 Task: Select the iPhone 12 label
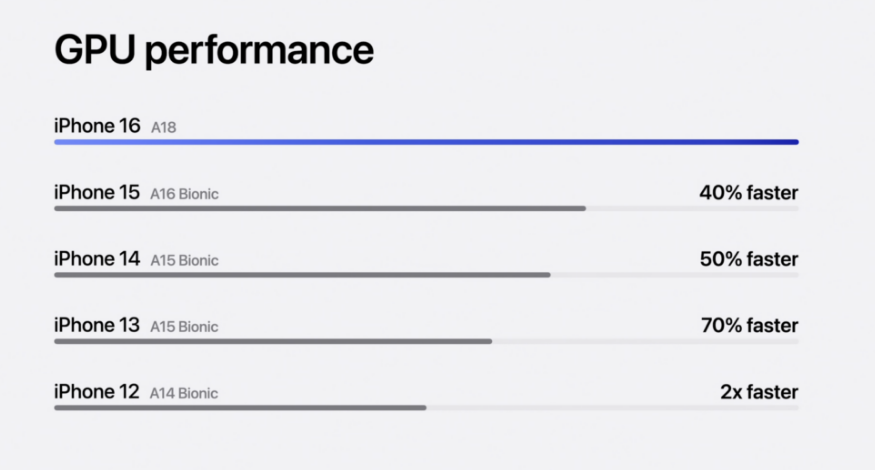point(97,392)
